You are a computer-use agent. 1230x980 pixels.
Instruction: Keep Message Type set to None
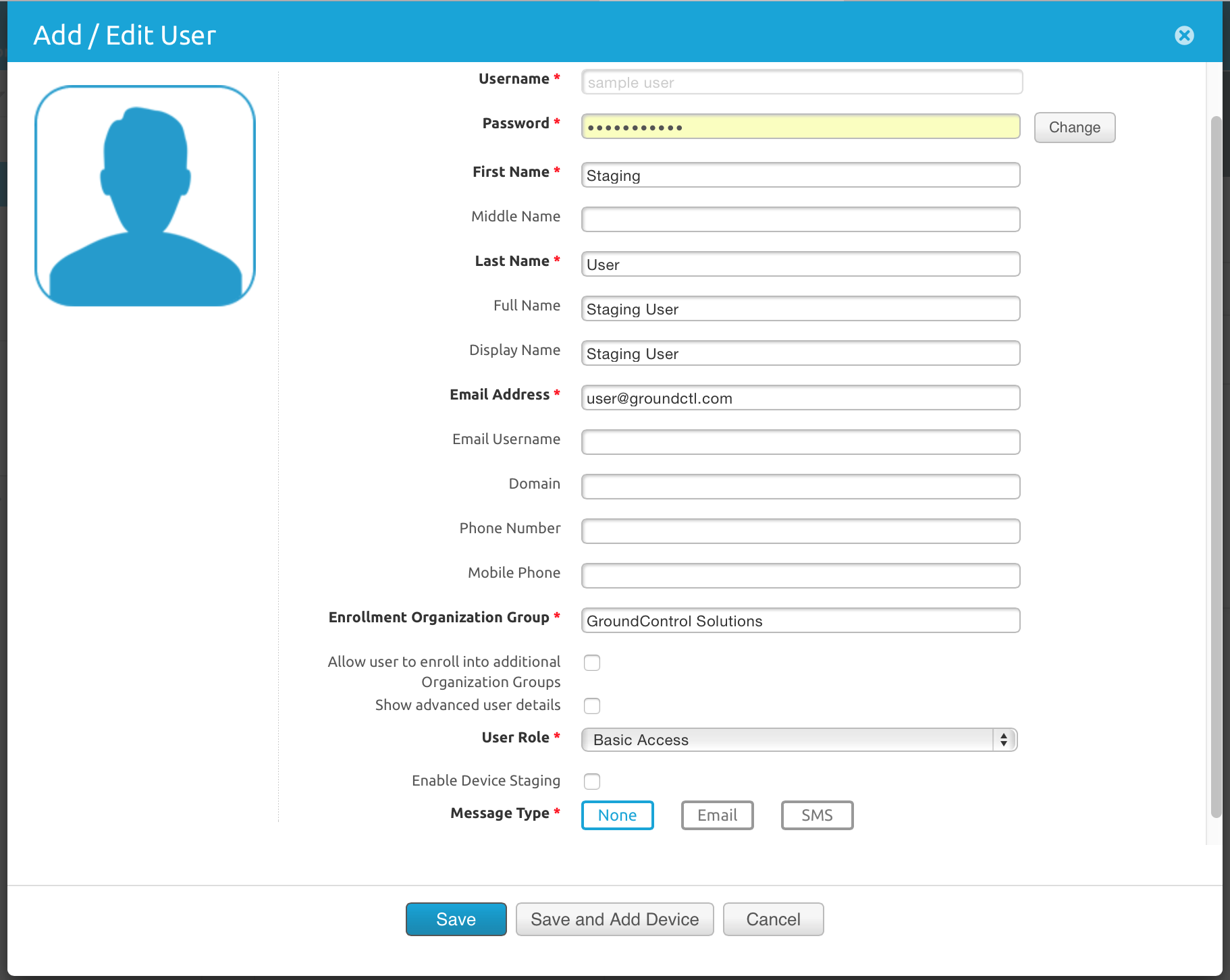(x=616, y=815)
